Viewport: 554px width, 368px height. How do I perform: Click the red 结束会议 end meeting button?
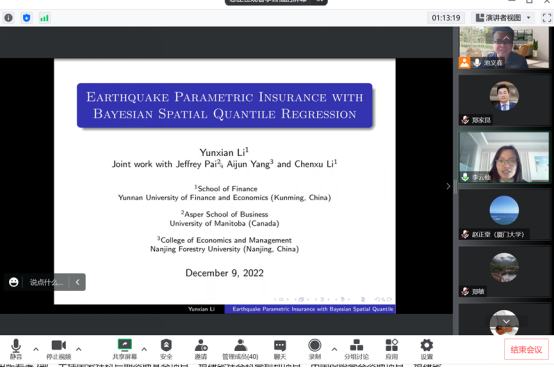point(526,350)
